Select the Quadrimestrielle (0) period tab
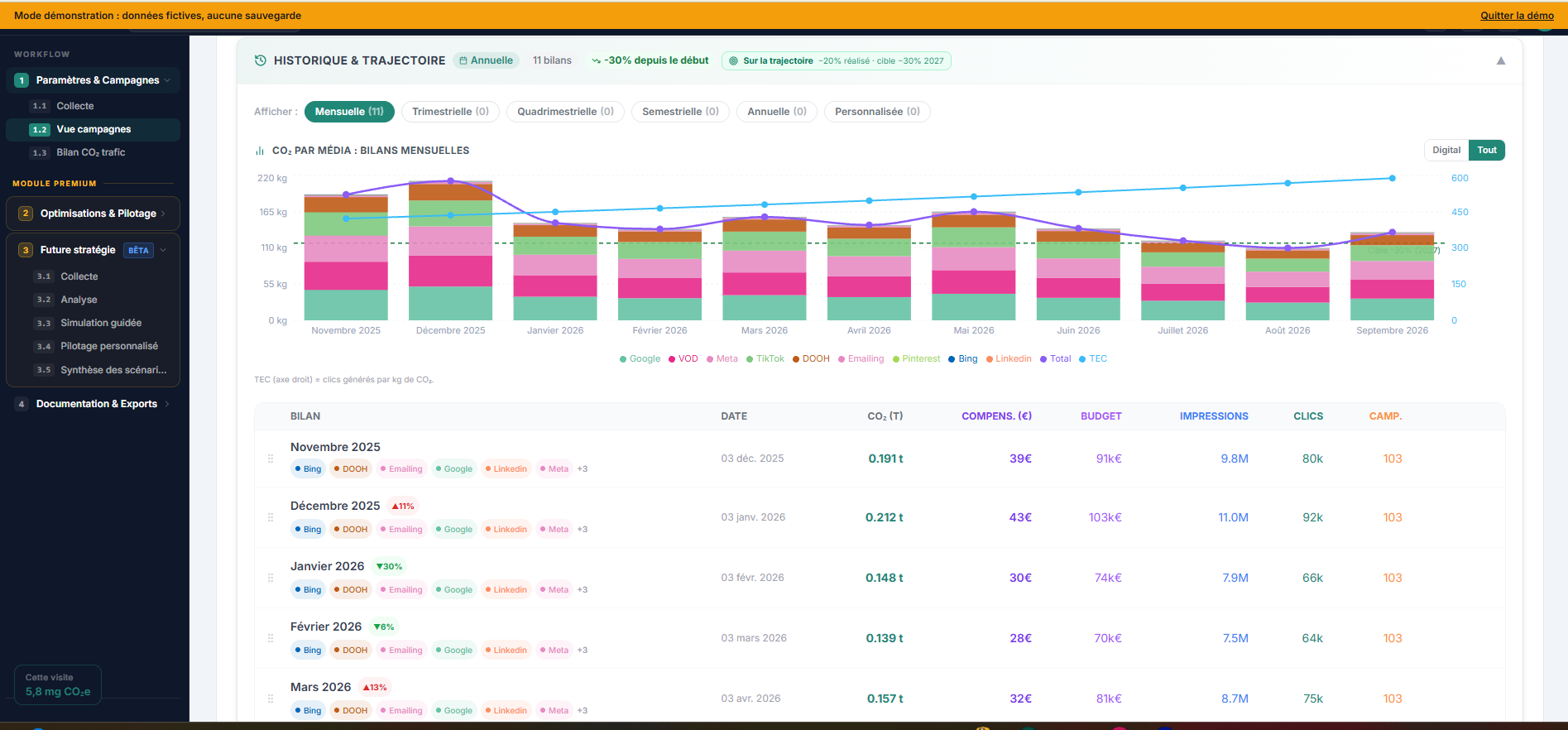 pos(565,112)
